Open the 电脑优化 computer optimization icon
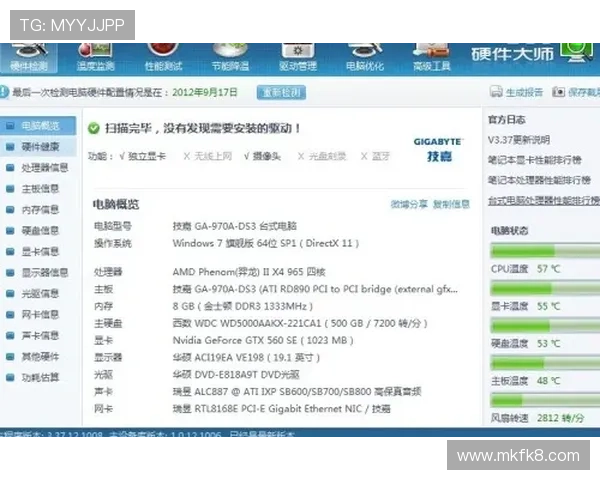Image resolution: width=600 pixels, height=480 pixels. coord(365,57)
